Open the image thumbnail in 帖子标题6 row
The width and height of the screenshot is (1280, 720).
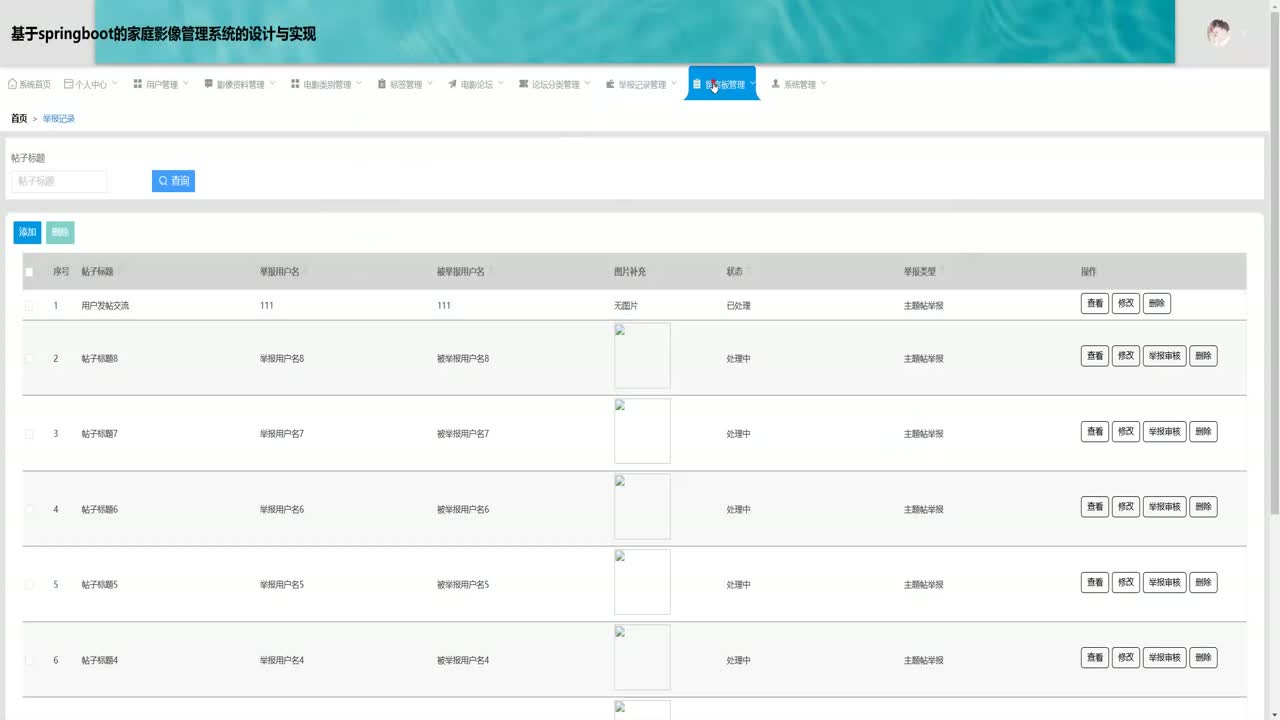[x=642, y=507]
